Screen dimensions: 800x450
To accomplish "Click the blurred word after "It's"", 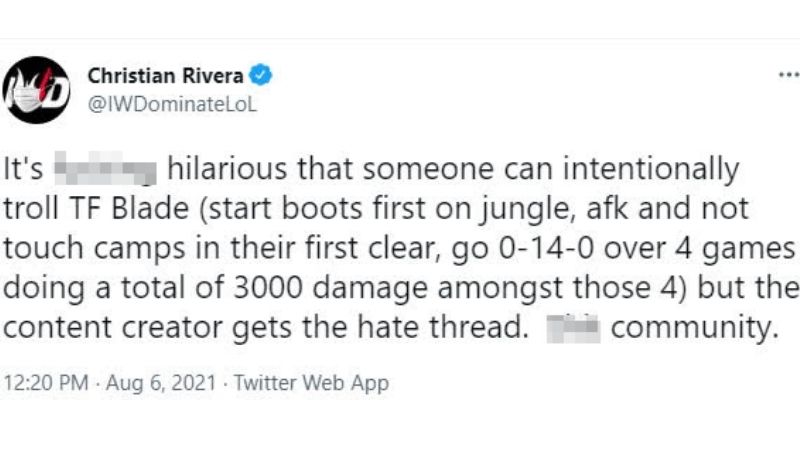I will (105, 168).
